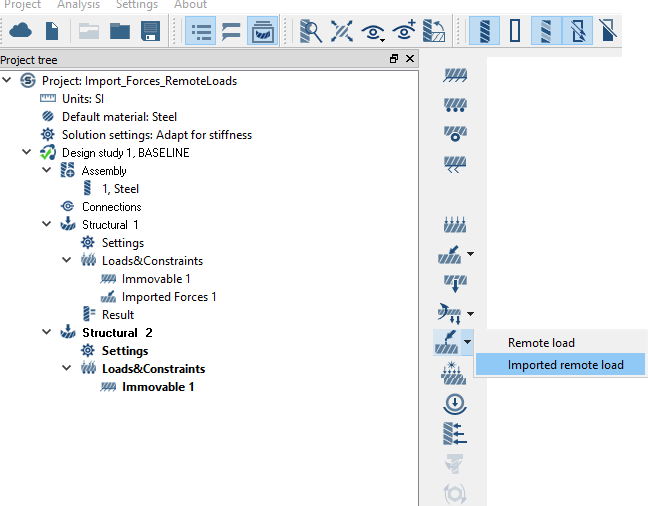
Task: Click the cloud icon in the top toolbar
Action: pyautogui.click(x=20, y=31)
